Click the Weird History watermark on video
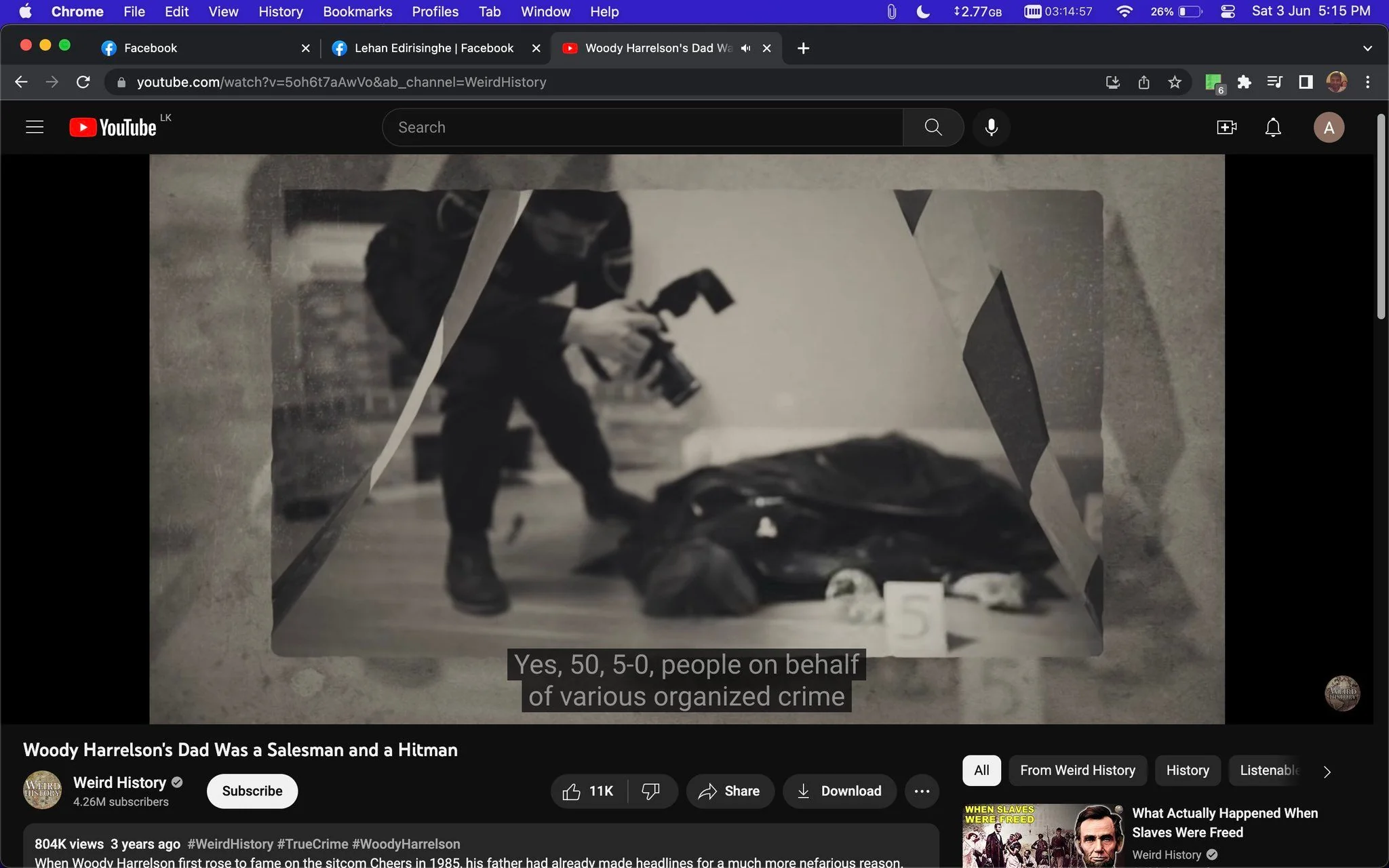Screen dimensions: 1389x868 click(x=1342, y=693)
